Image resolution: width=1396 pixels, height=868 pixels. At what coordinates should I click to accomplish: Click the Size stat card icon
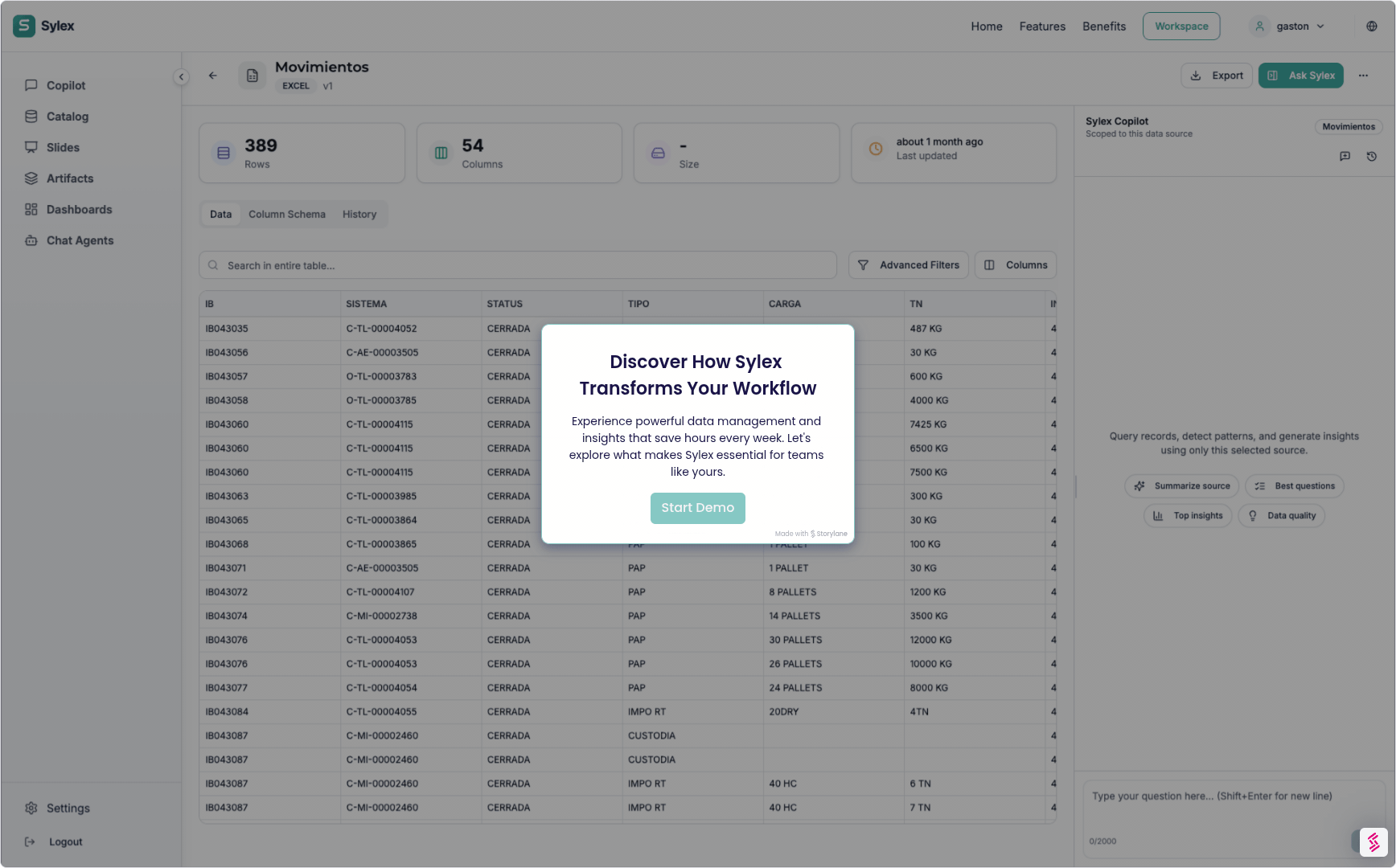pos(658,153)
